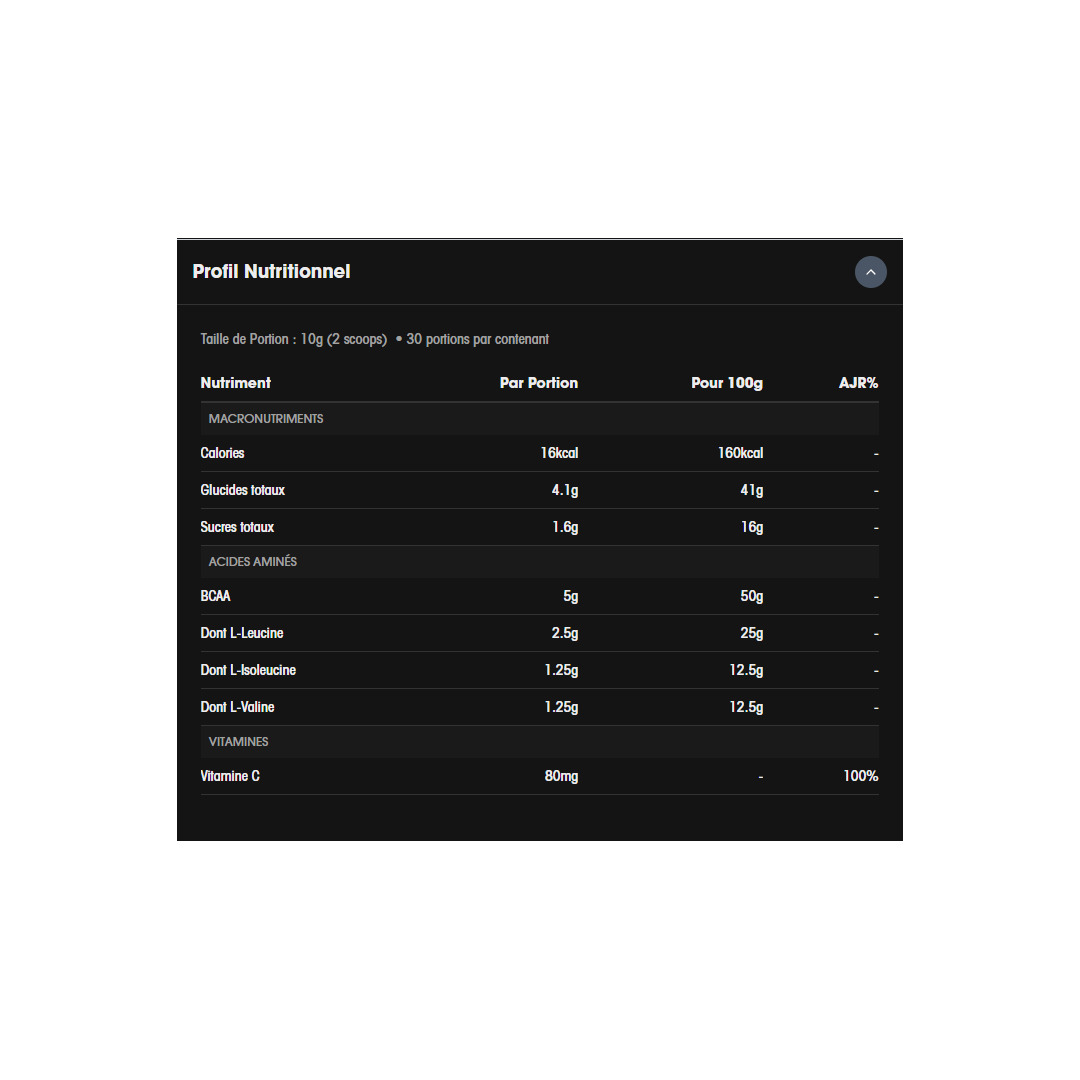Viewport: 1080px width, 1080px height.
Task: Click the 100% AJR value for Vitamine C
Action: point(860,776)
